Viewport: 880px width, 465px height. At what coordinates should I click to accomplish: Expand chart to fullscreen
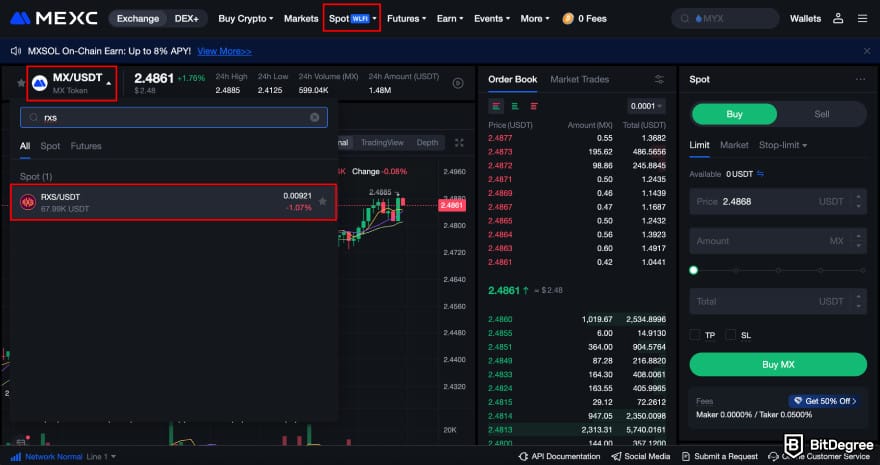click(x=459, y=143)
